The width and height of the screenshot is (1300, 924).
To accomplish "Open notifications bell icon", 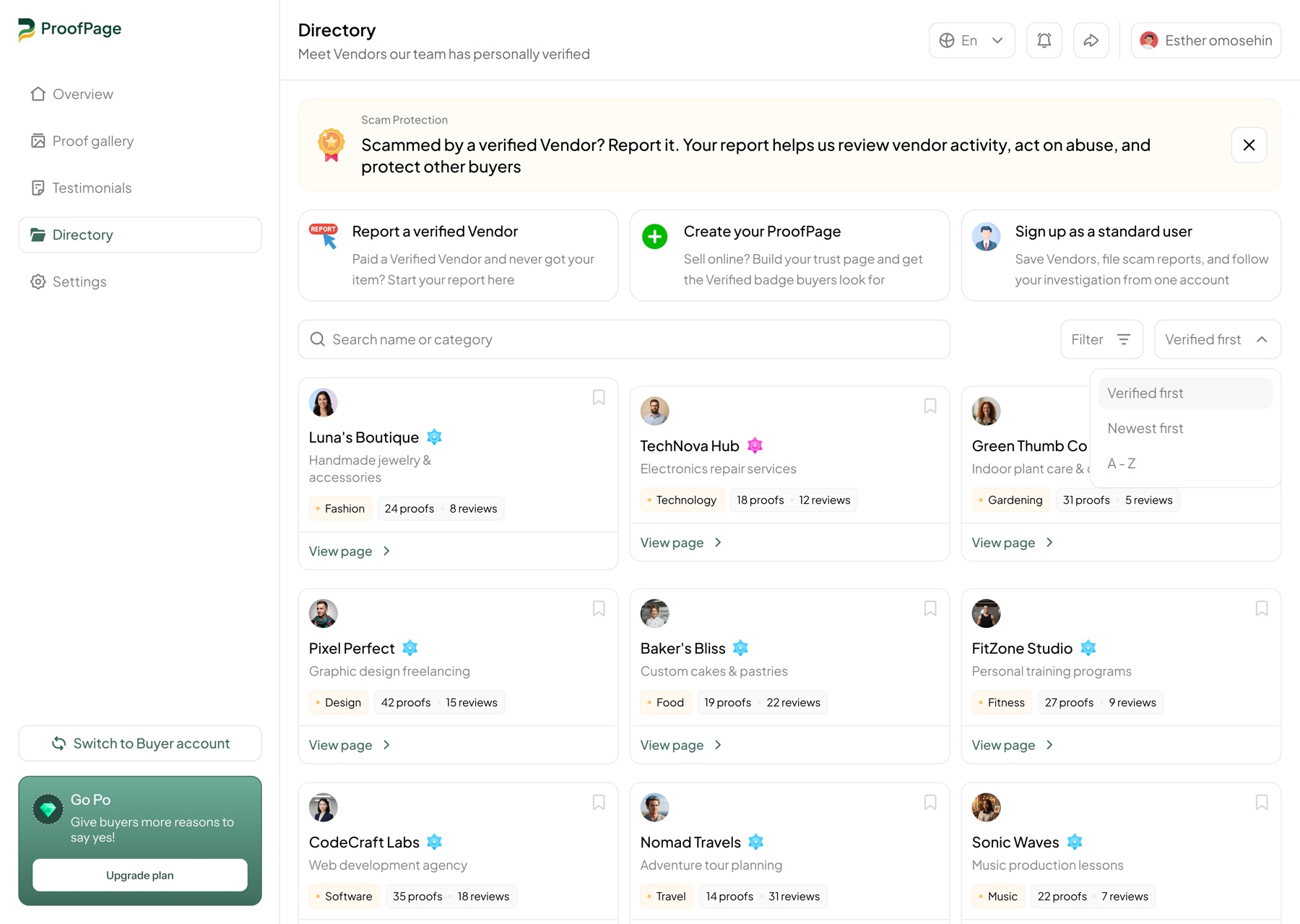I will click(x=1044, y=40).
